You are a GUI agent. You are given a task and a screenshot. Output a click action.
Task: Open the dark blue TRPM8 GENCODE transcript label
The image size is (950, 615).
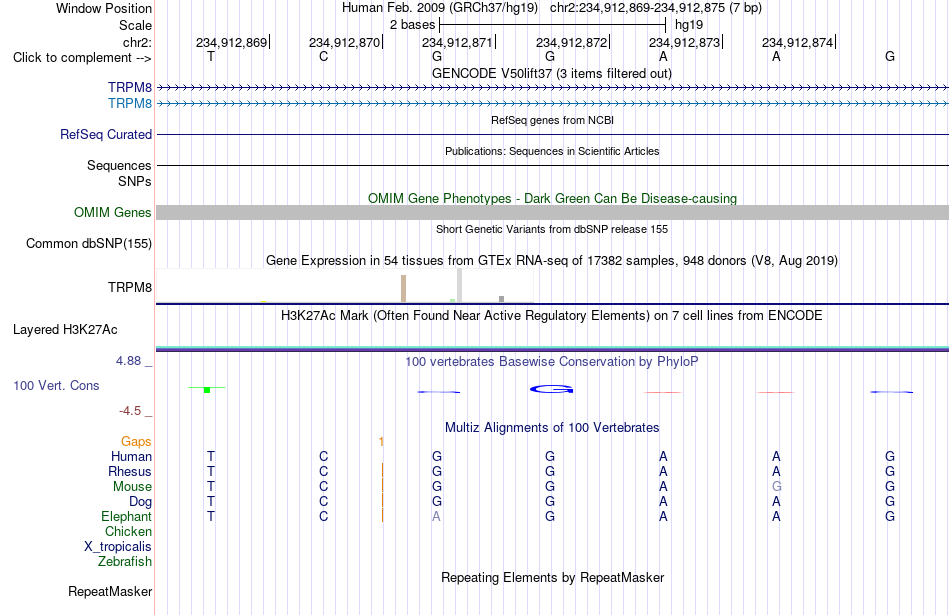pyautogui.click(x=130, y=88)
